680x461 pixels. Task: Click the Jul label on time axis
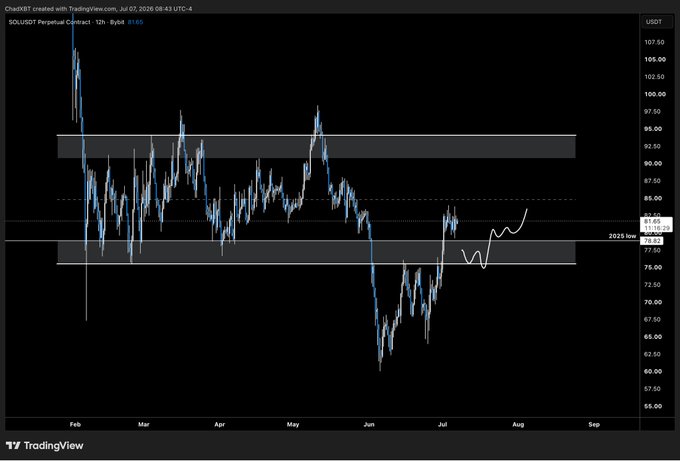[x=443, y=425]
